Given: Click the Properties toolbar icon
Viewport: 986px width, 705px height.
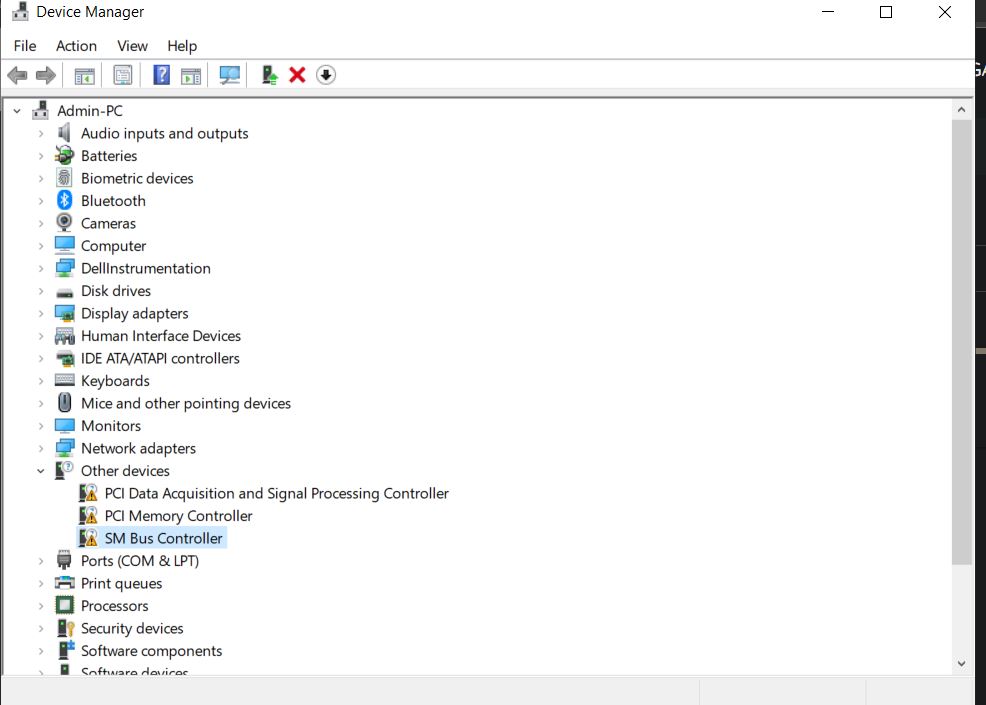Looking at the screenshot, I should point(123,75).
